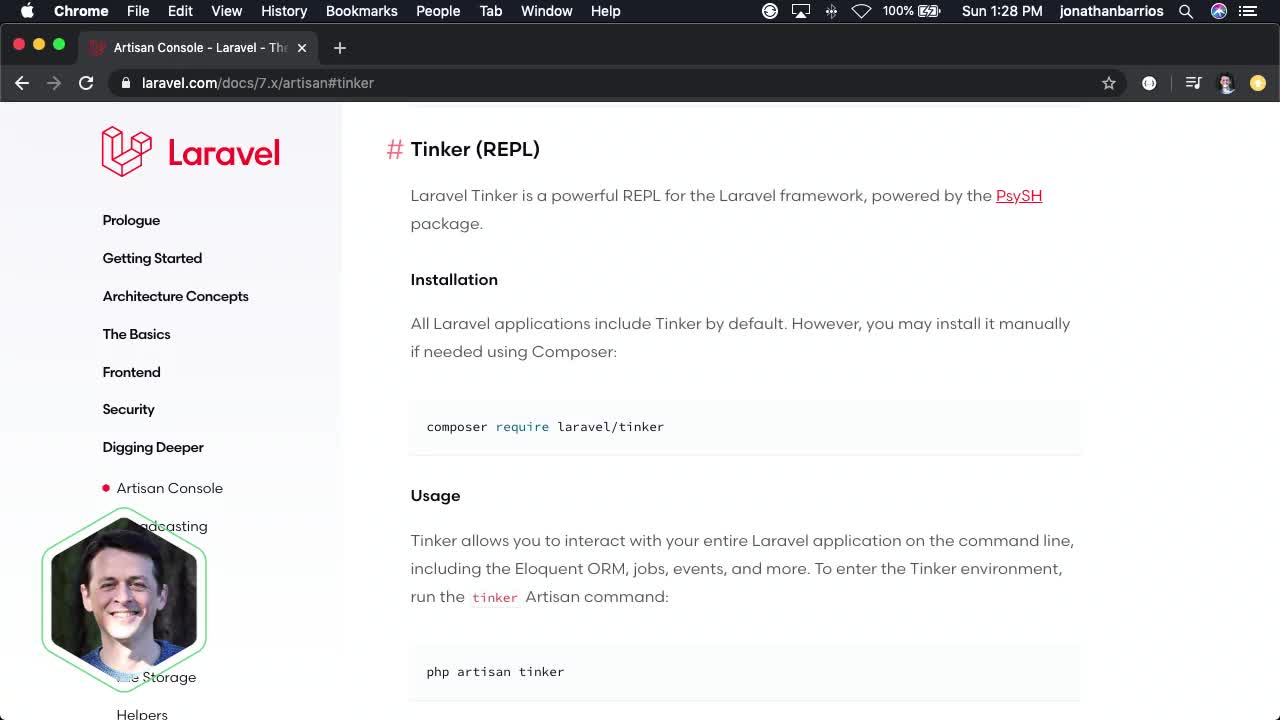This screenshot has height=720, width=1280.
Task: Click the Tinker (REPL) section anchor link
Action: tap(394, 149)
